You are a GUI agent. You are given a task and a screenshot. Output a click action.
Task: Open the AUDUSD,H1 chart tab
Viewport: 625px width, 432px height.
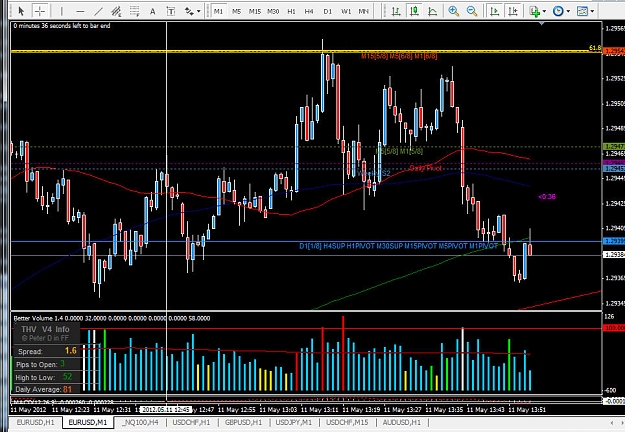coord(402,422)
